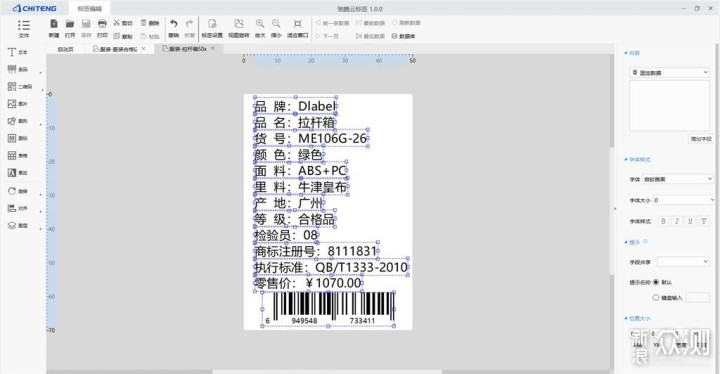This screenshot has width=720, height=374.
Task: Click the keyboard input text field
Action: tap(698, 297)
